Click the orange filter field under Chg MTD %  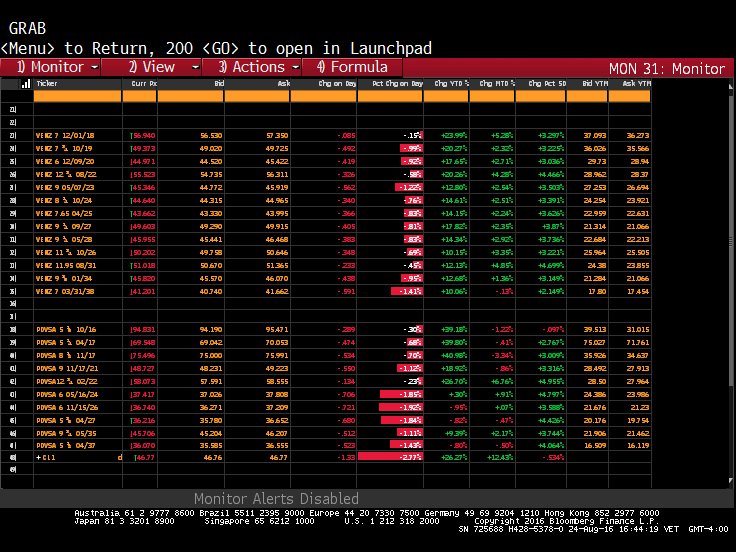click(x=492, y=96)
